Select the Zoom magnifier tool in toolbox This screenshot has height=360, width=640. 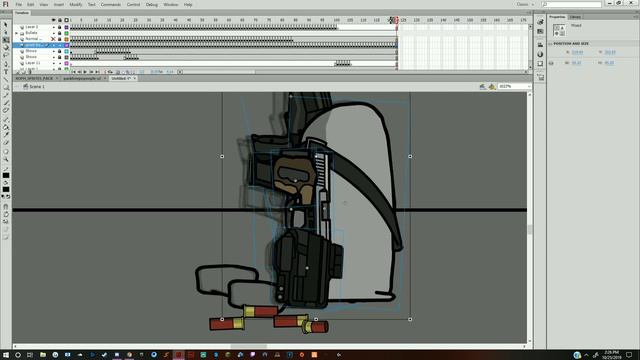click(6, 159)
